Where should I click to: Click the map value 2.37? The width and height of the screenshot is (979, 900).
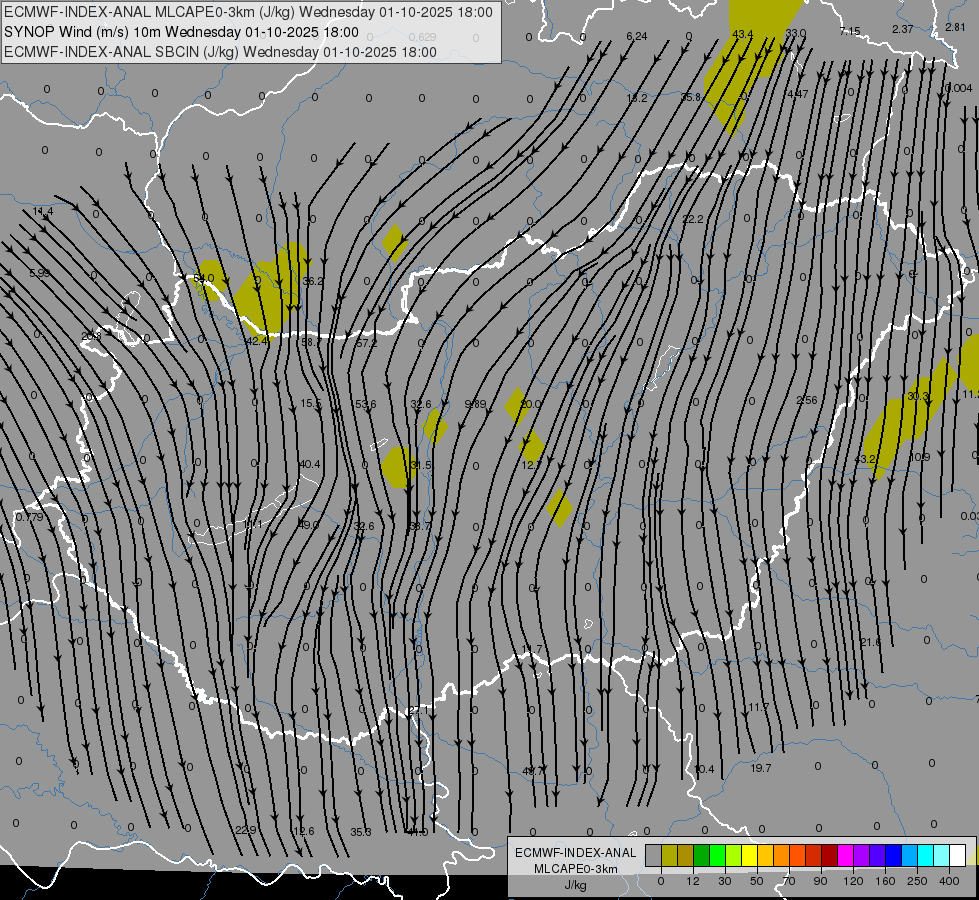tap(903, 29)
